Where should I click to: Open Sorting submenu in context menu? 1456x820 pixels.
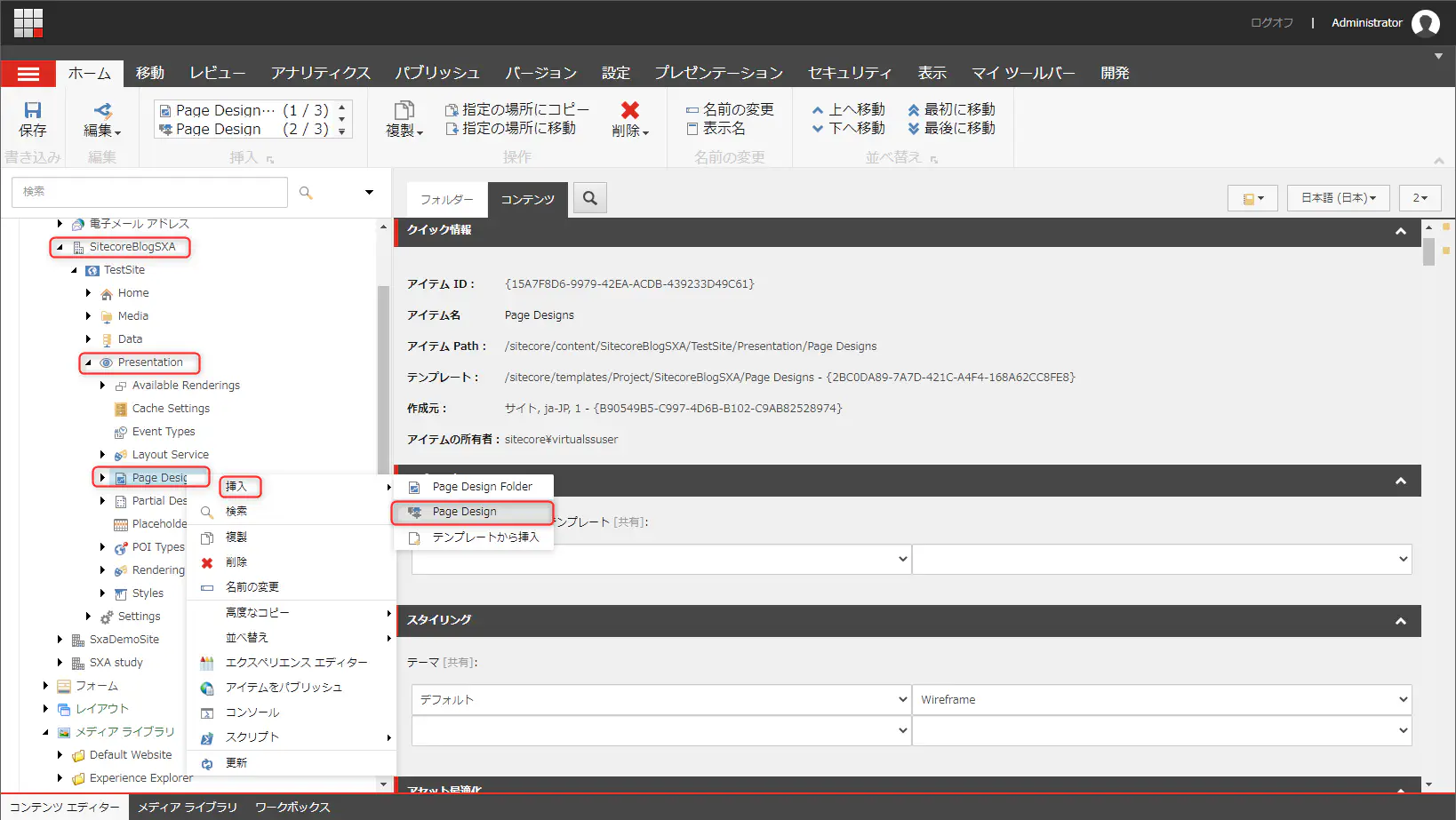pyautogui.click(x=291, y=638)
